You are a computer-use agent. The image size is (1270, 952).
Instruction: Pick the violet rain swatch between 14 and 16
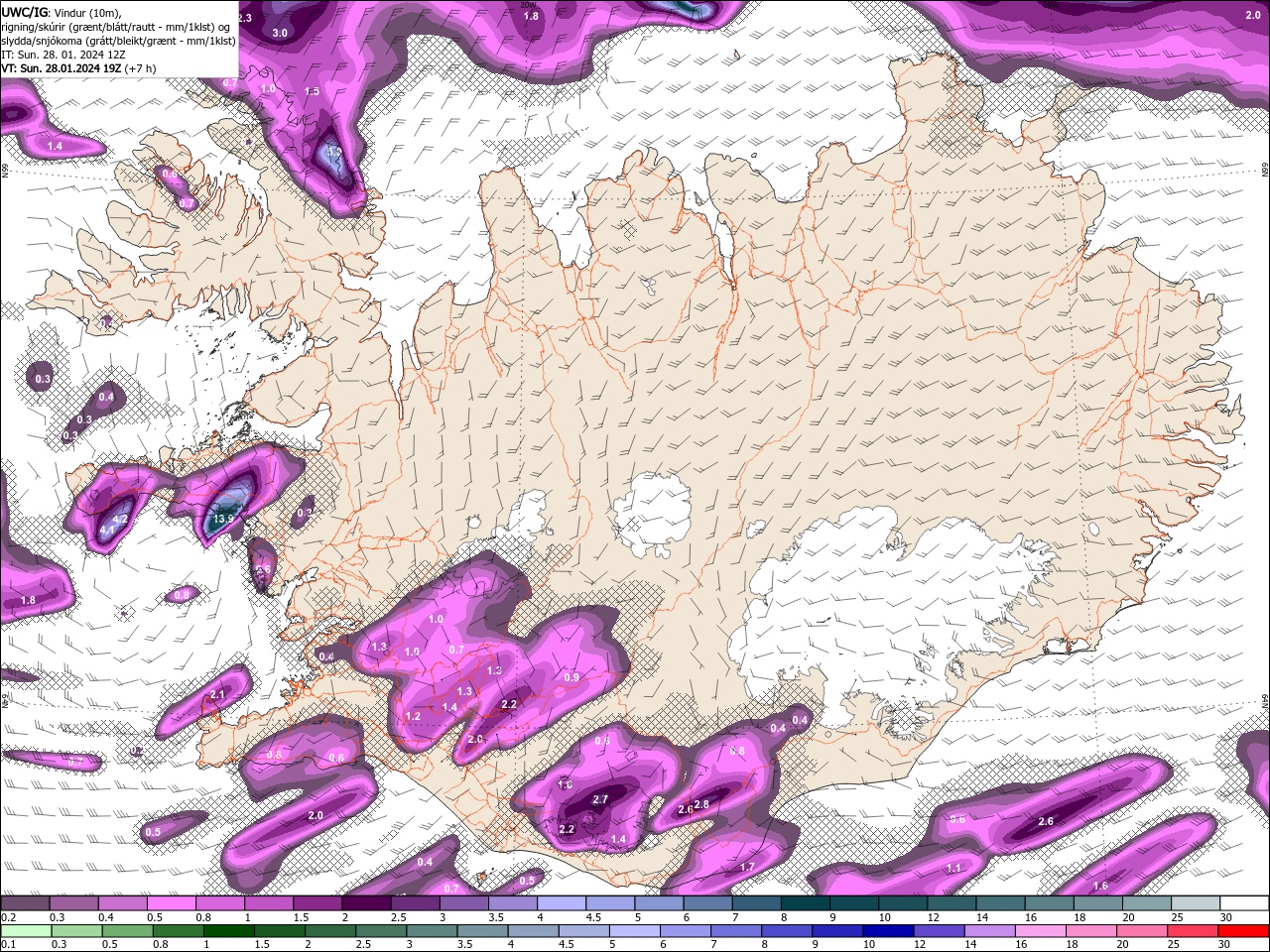(x=987, y=931)
